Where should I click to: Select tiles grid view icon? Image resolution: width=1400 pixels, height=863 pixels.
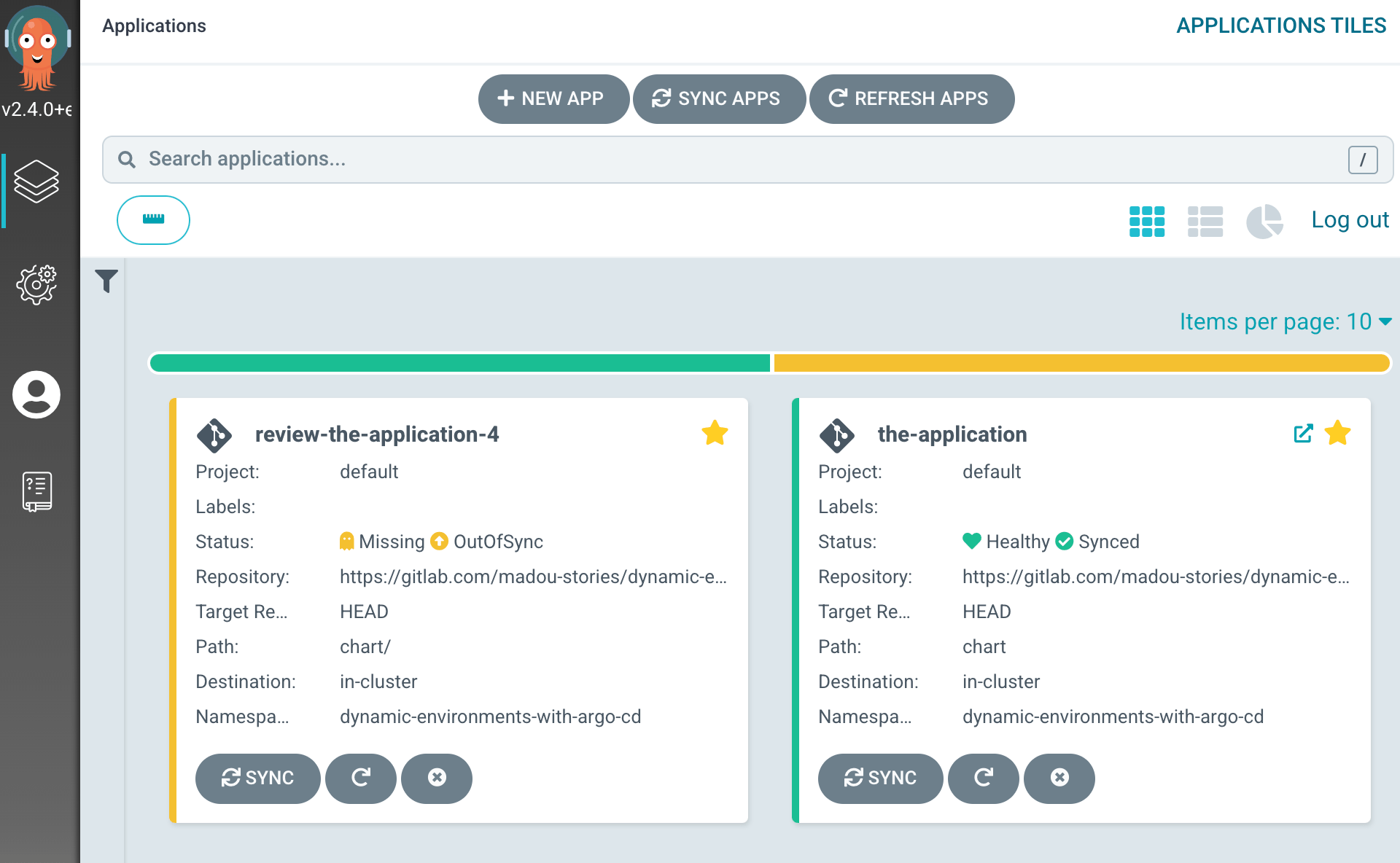tap(1146, 221)
